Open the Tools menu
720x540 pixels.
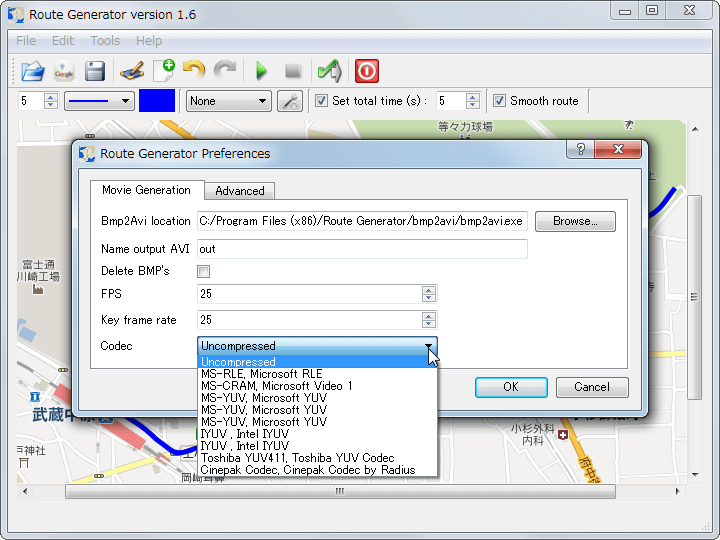tap(105, 41)
